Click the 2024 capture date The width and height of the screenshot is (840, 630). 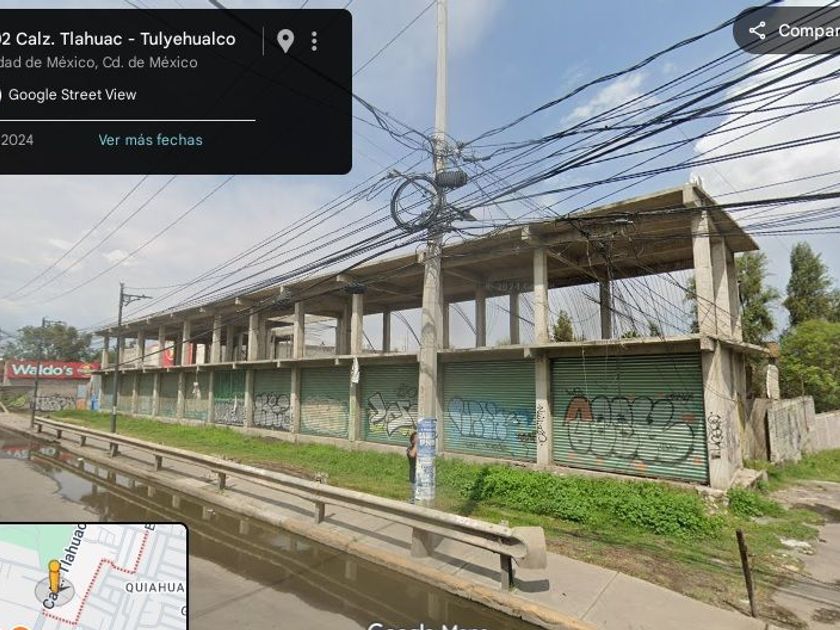coord(17,140)
